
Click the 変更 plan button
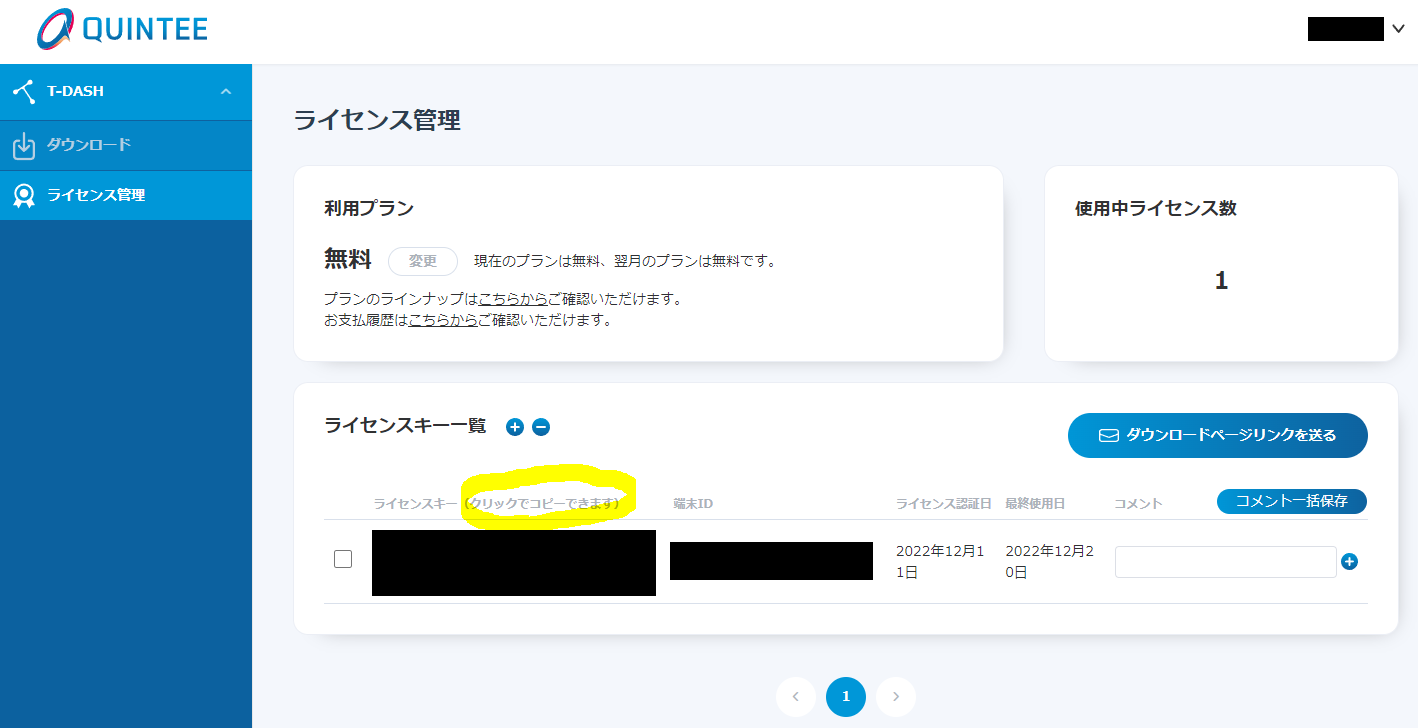(423, 261)
